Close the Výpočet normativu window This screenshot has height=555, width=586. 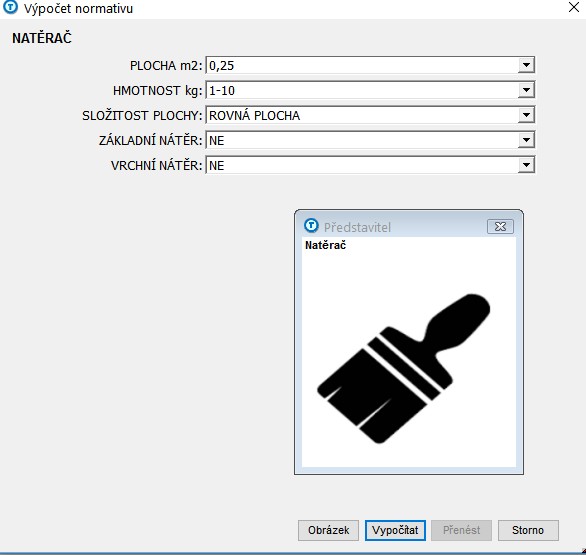pyautogui.click(x=574, y=7)
